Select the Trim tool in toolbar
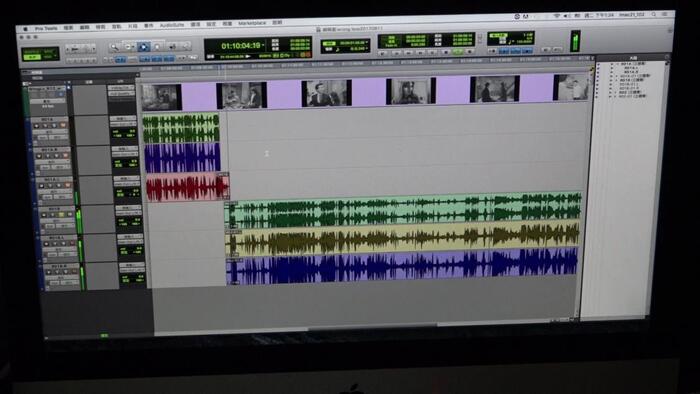Image resolution: width=700 pixels, height=394 pixels. [x=129, y=47]
